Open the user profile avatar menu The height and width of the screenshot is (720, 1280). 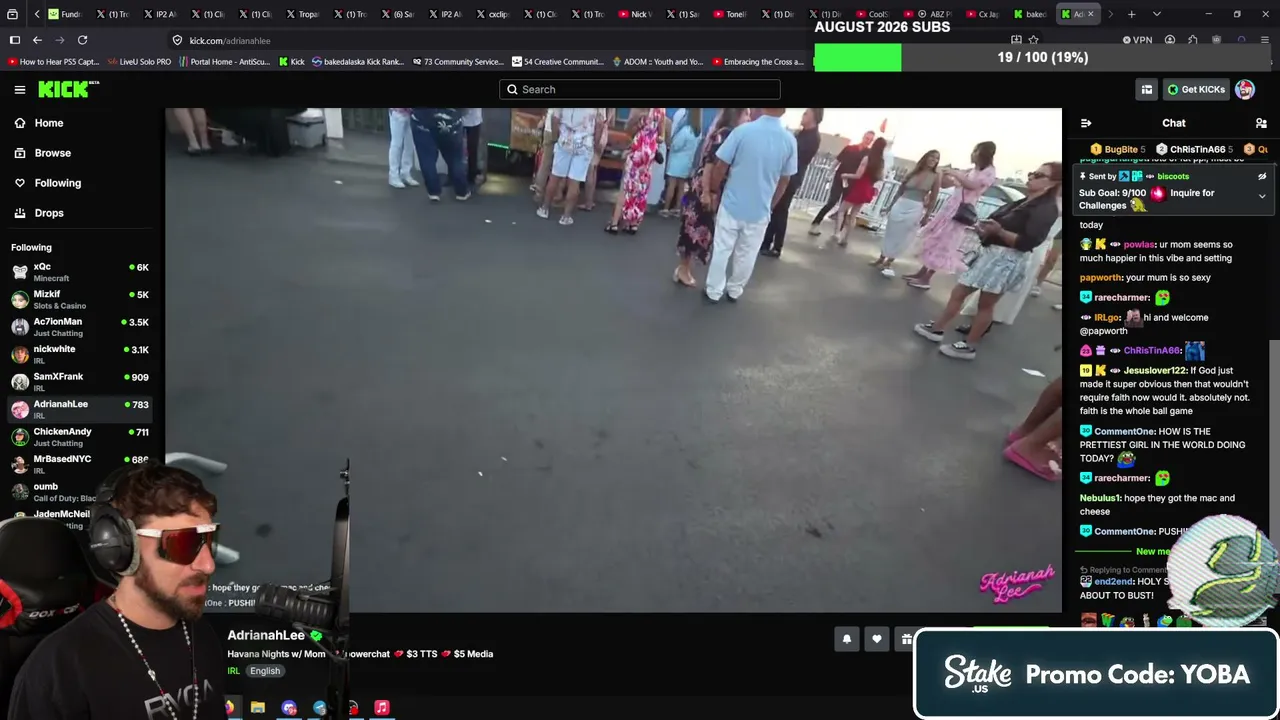pyautogui.click(x=1245, y=90)
